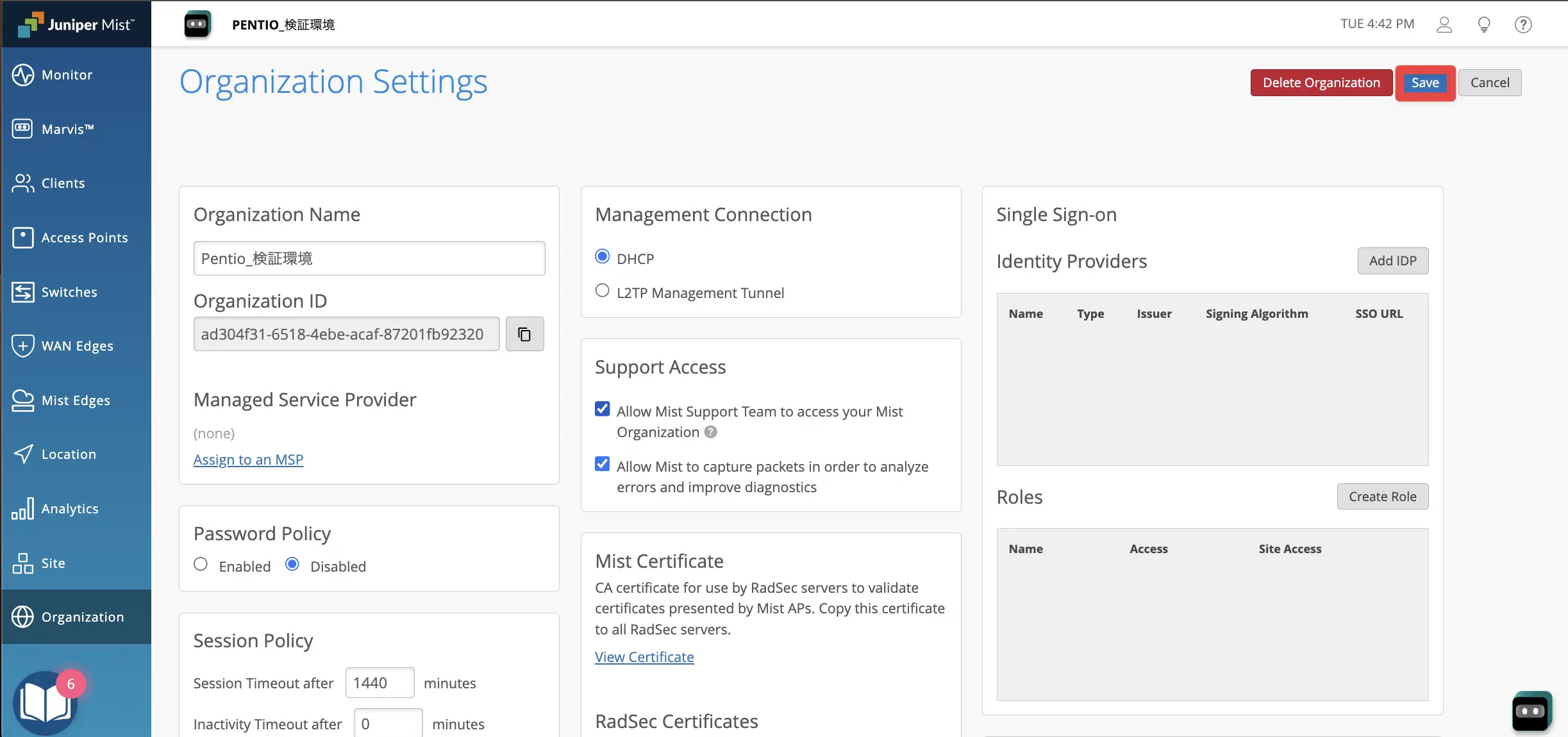Image resolution: width=1568 pixels, height=737 pixels.
Task: Click Support Access info question icon
Action: click(x=710, y=432)
